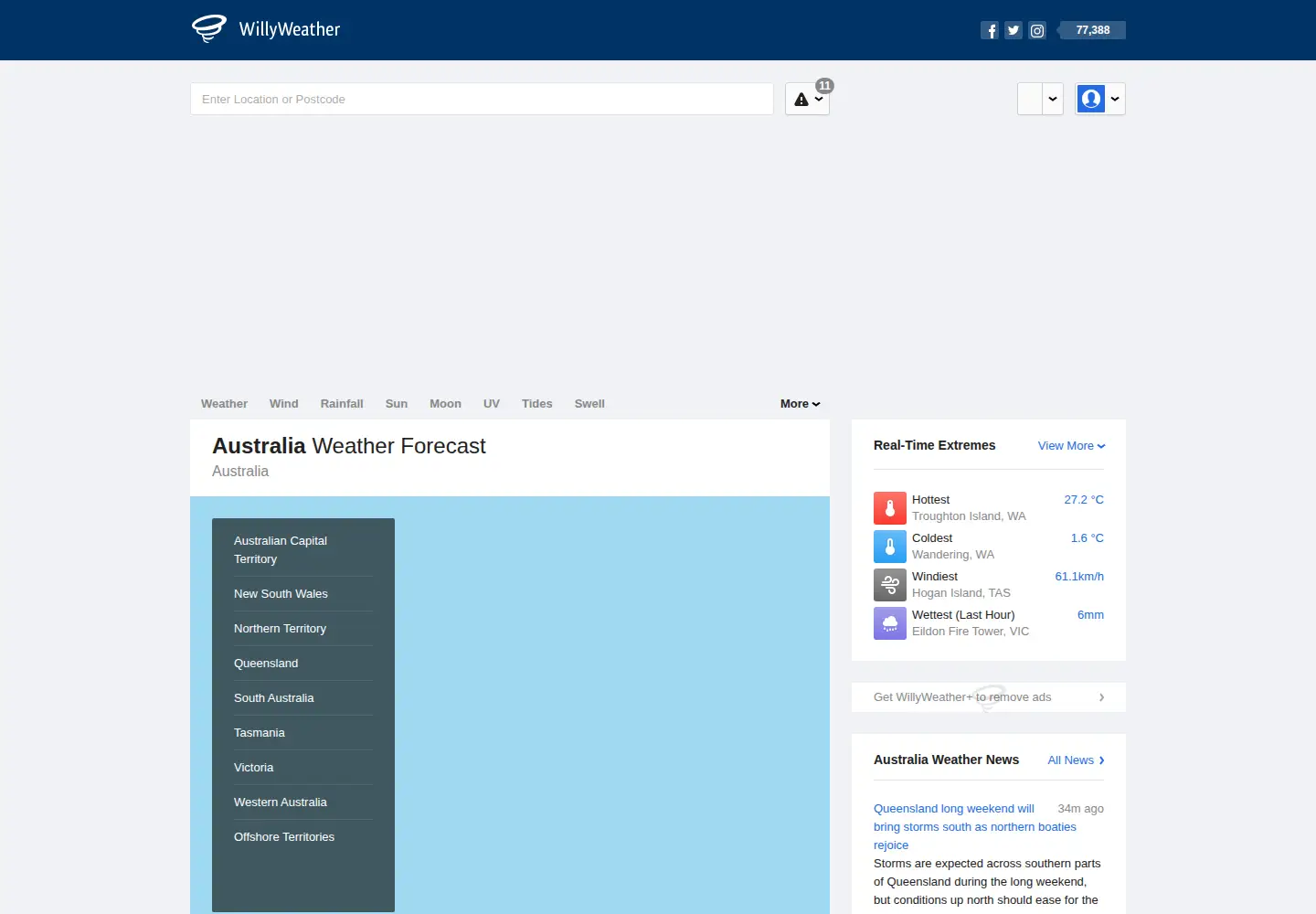Click the Hottest red thermometer icon
Screen dimensions: 1316x914
pos(890,508)
